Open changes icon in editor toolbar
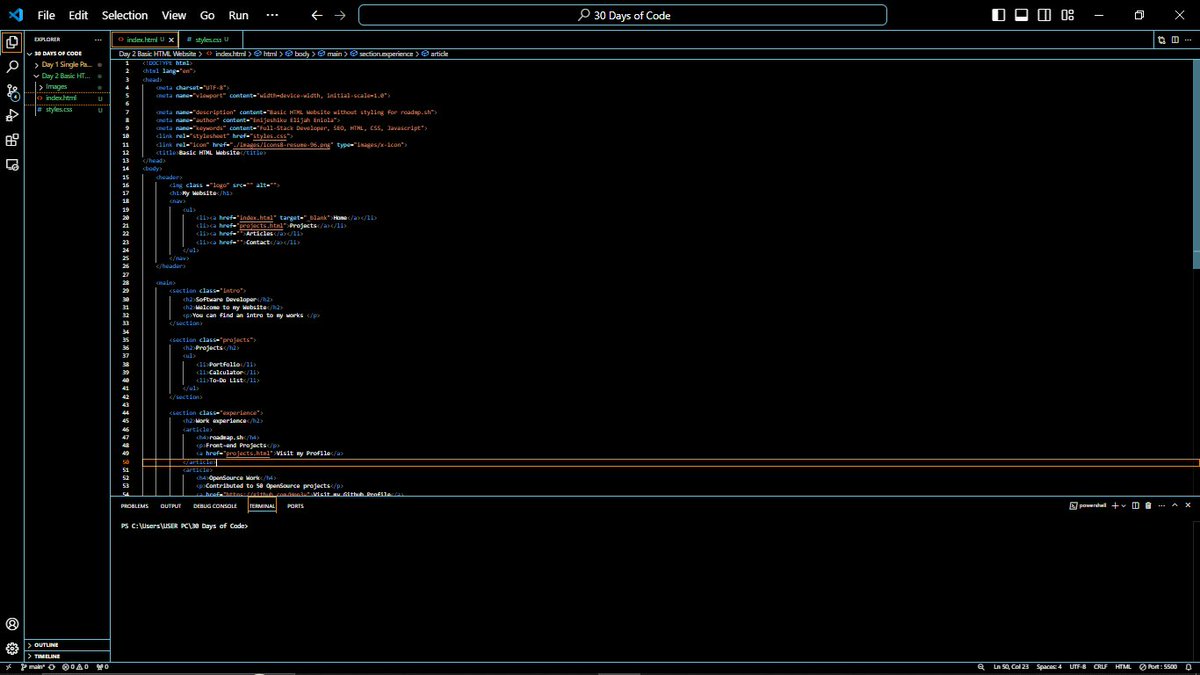The image size is (1200, 675). click(x=1162, y=39)
